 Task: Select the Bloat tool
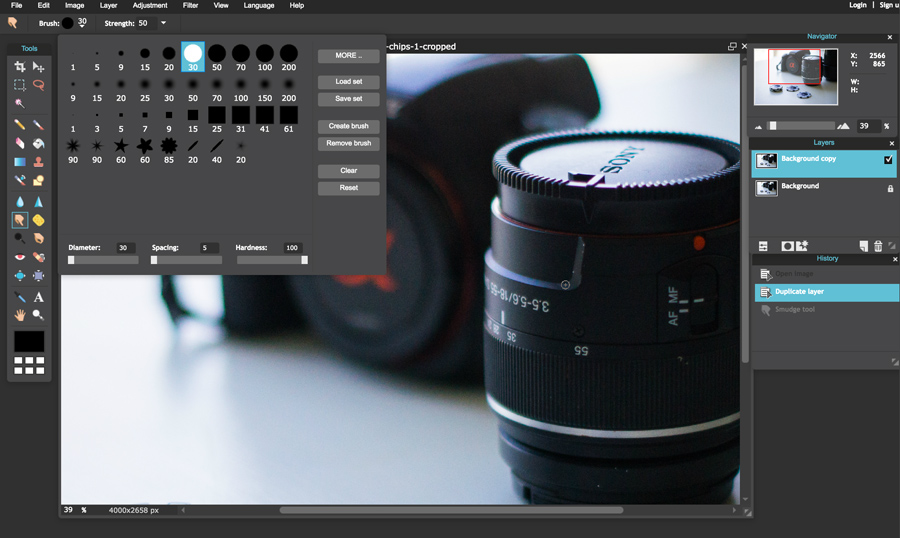click(x=20, y=276)
